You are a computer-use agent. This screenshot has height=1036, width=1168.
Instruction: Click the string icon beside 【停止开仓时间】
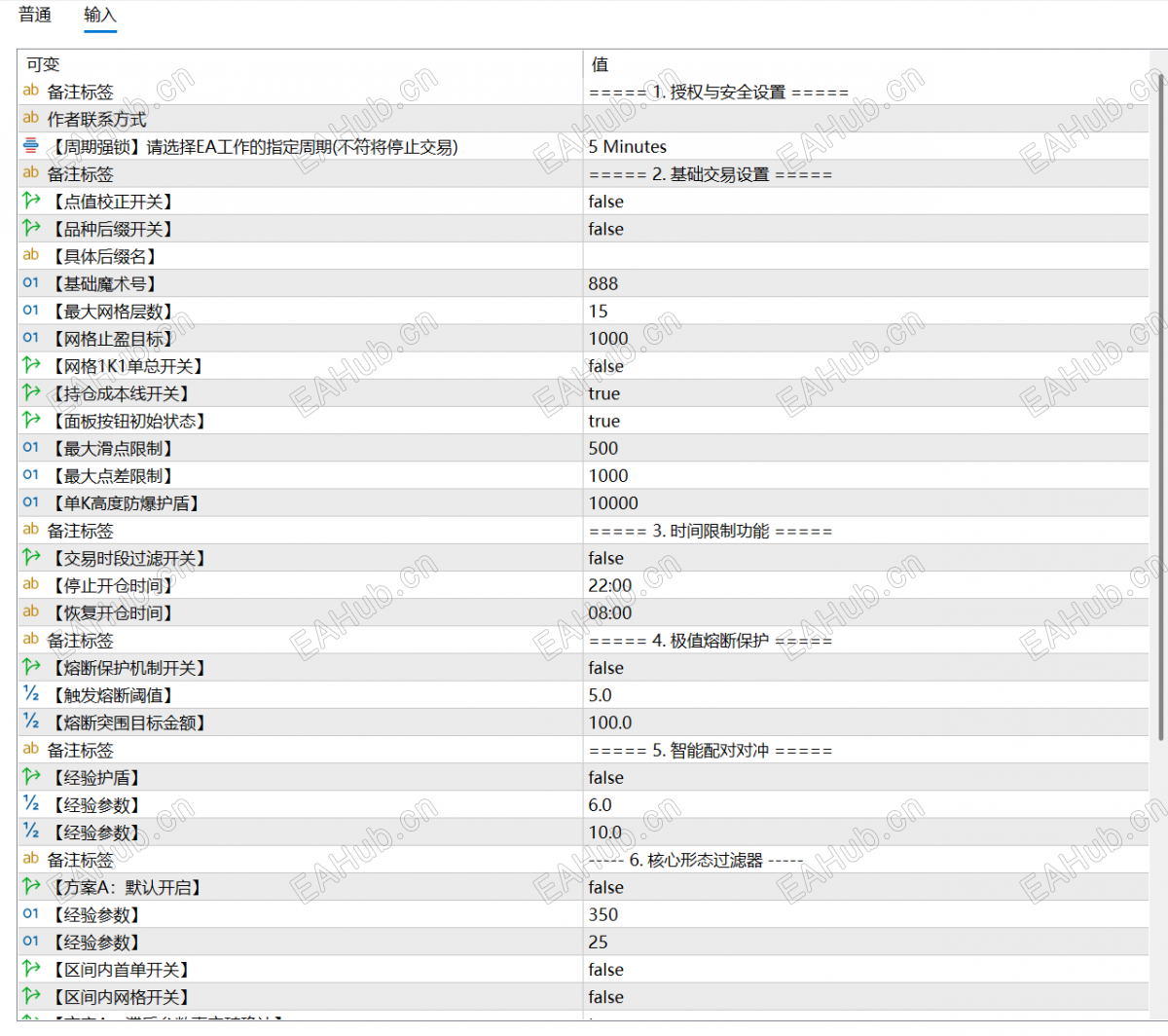[x=31, y=585]
